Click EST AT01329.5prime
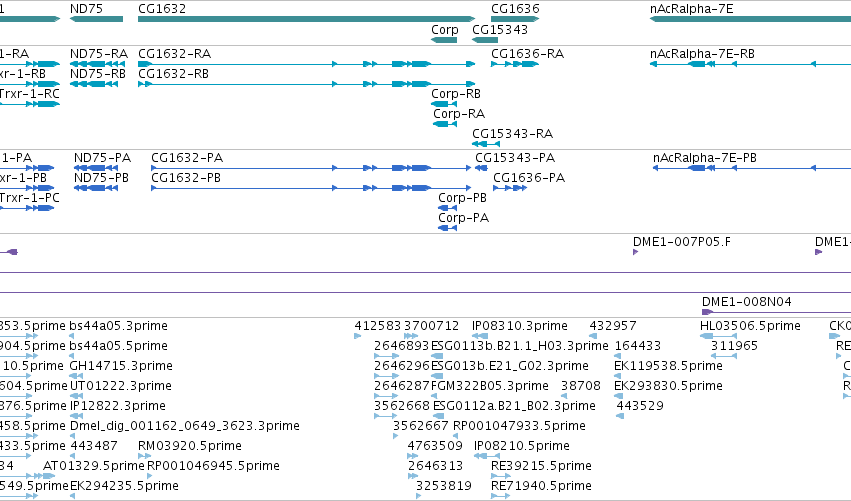The height and width of the screenshot is (501, 851). point(93,467)
